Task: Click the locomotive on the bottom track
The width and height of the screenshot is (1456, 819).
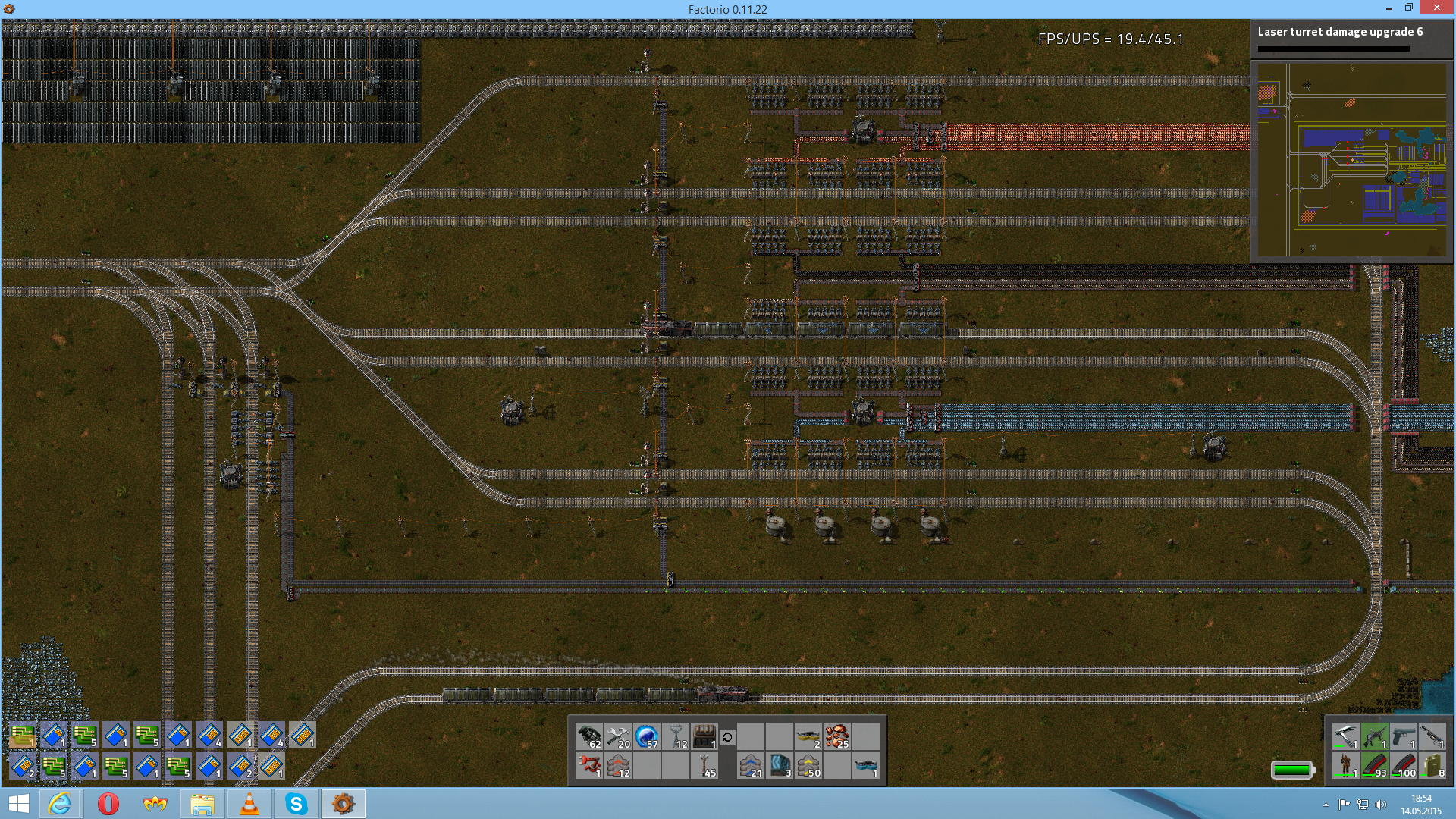Action: click(x=724, y=692)
